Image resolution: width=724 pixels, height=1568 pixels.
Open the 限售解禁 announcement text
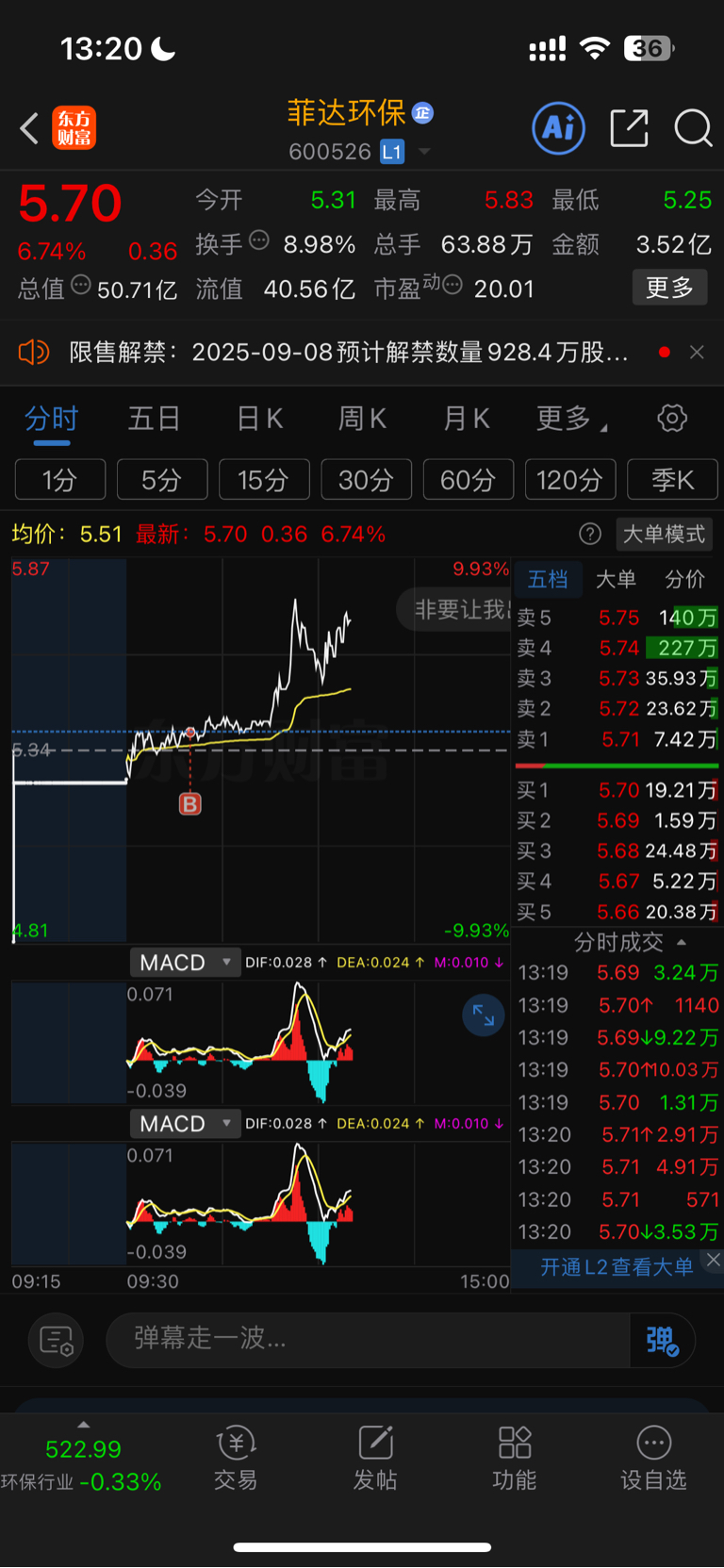pyautogui.click(x=349, y=353)
